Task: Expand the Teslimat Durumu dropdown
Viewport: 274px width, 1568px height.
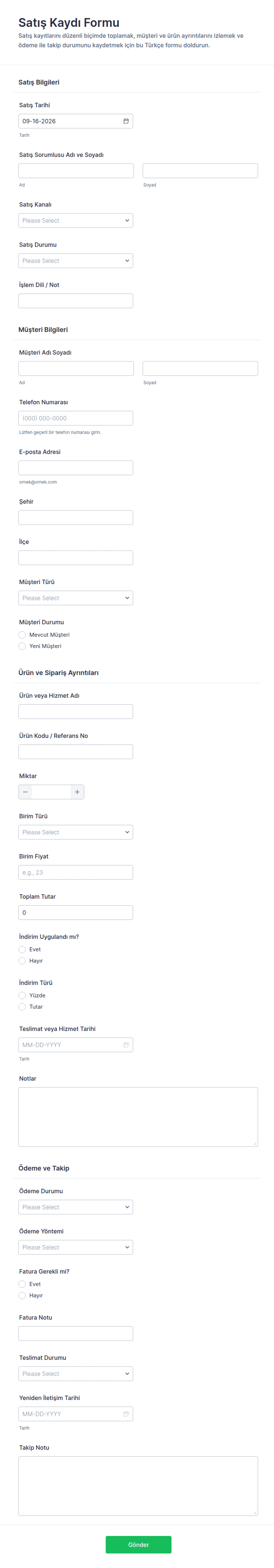Action: tap(75, 1373)
